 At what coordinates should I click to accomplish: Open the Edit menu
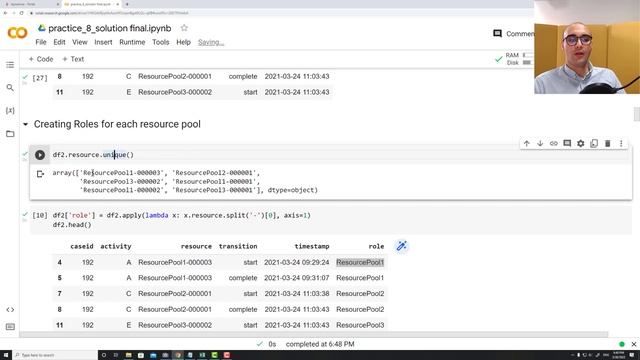pos(59,42)
